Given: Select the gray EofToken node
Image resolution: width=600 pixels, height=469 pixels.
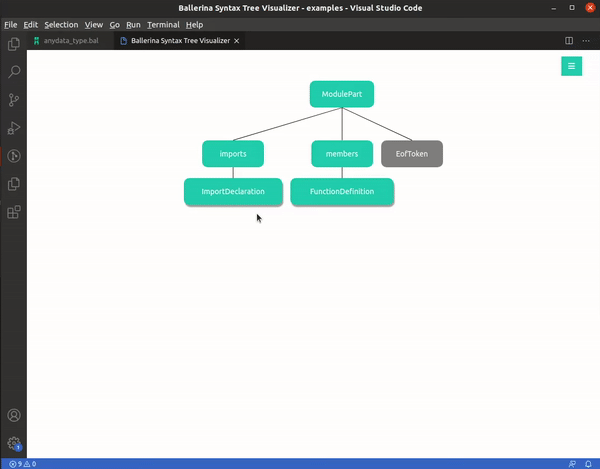Looking at the screenshot, I should click(x=412, y=154).
